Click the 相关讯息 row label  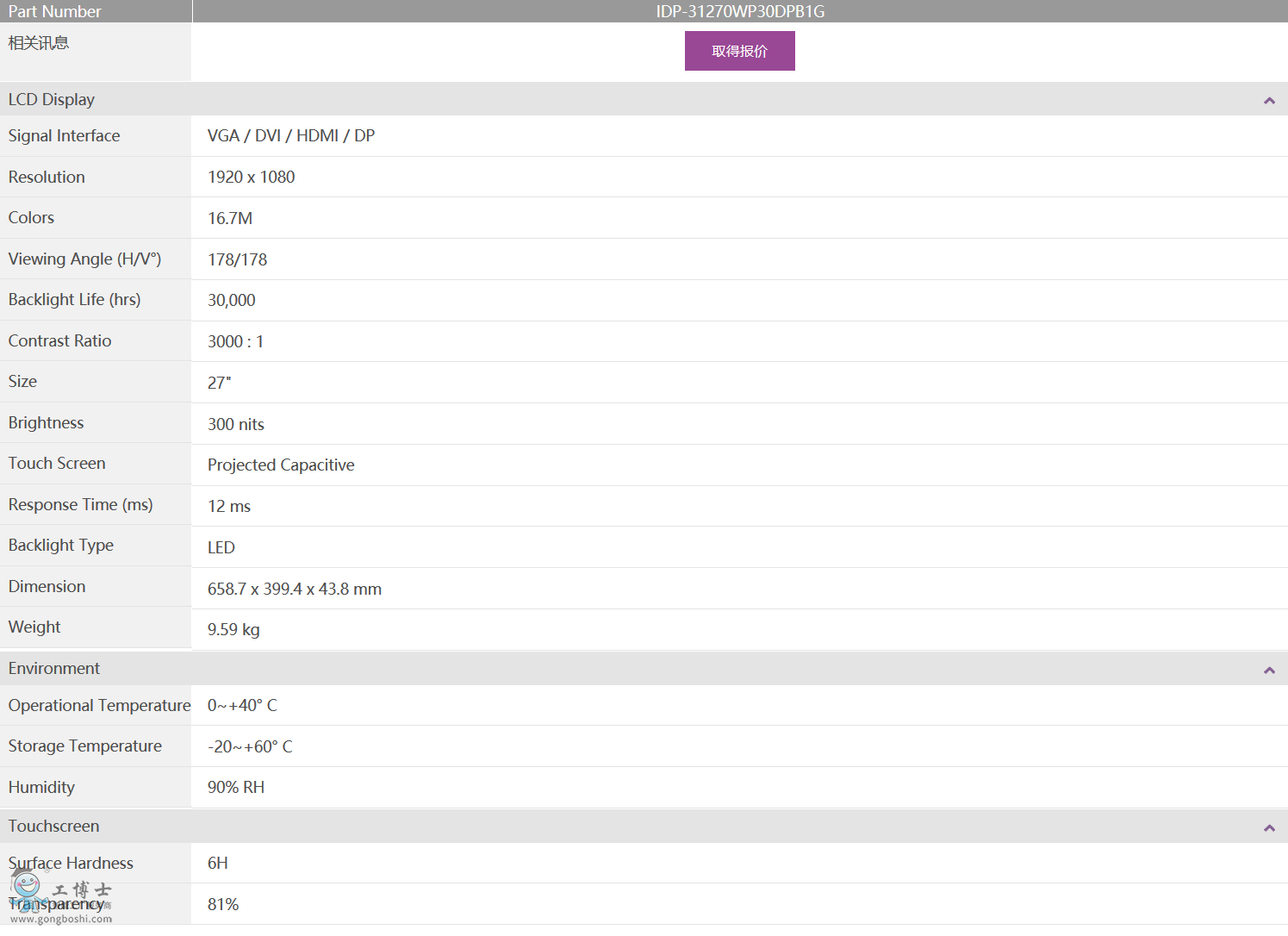pos(39,43)
